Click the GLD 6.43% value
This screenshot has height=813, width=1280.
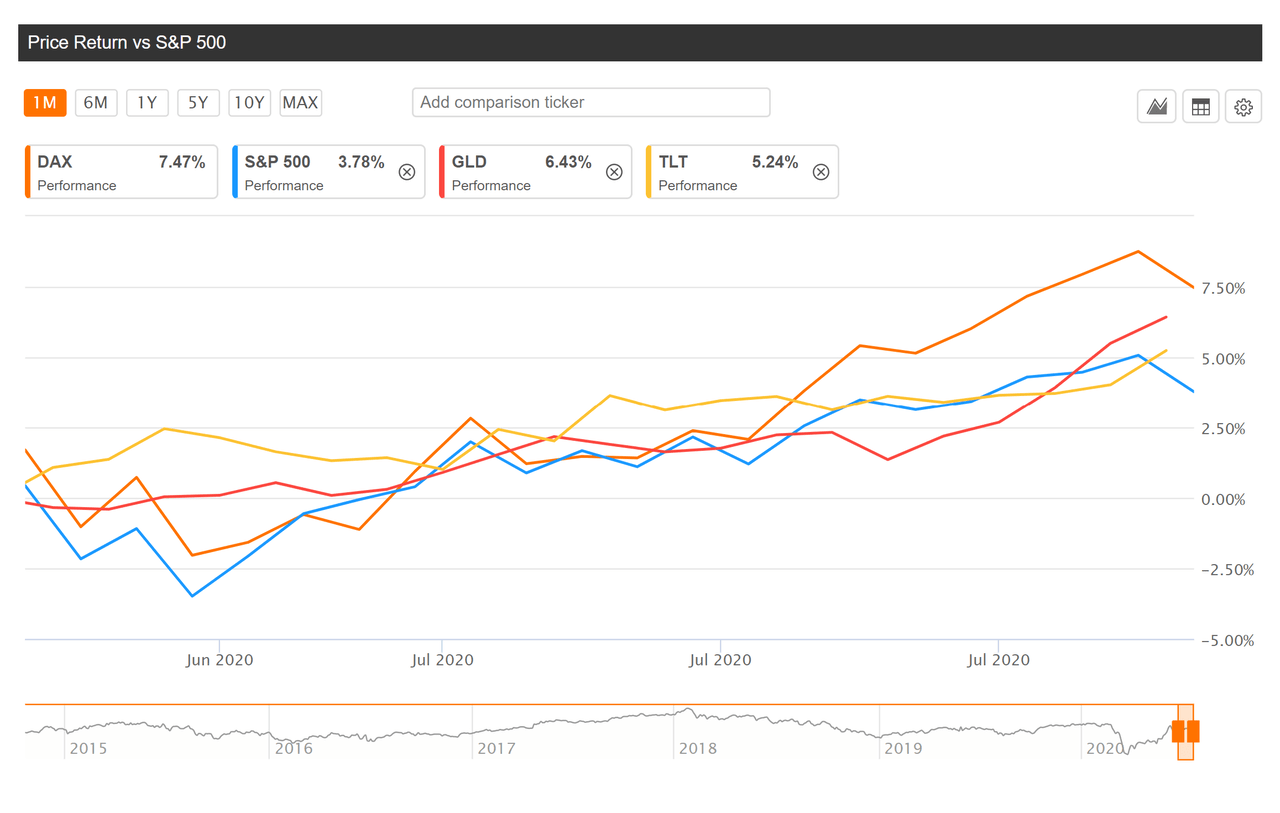(x=568, y=162)
